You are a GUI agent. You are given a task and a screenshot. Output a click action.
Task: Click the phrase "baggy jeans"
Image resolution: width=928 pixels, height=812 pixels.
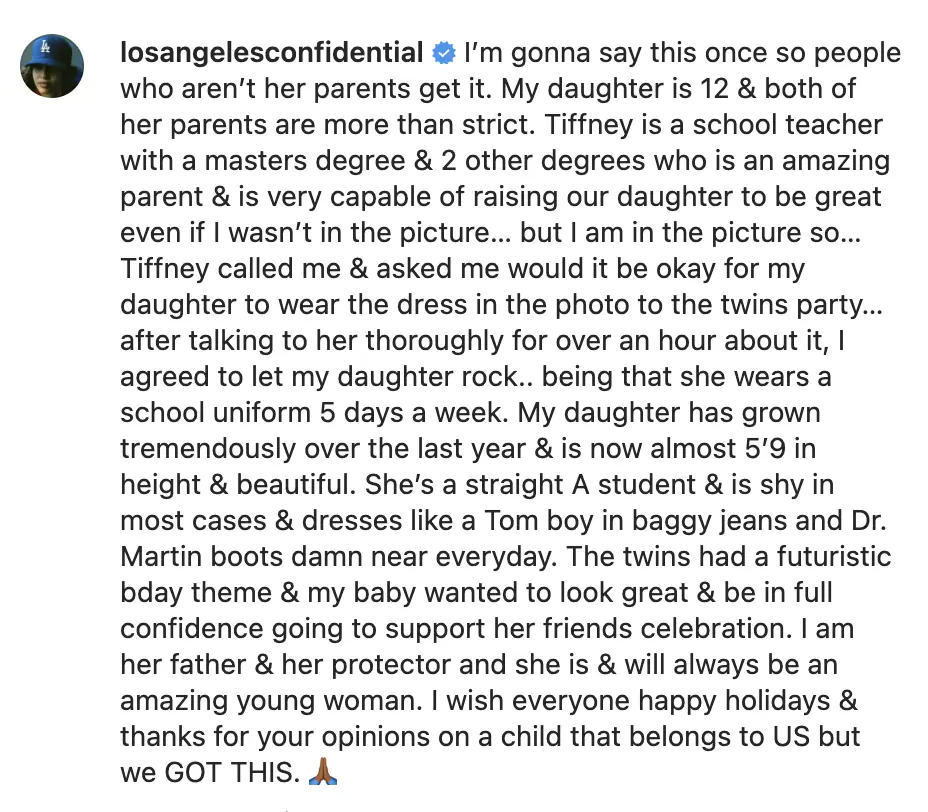758,521
